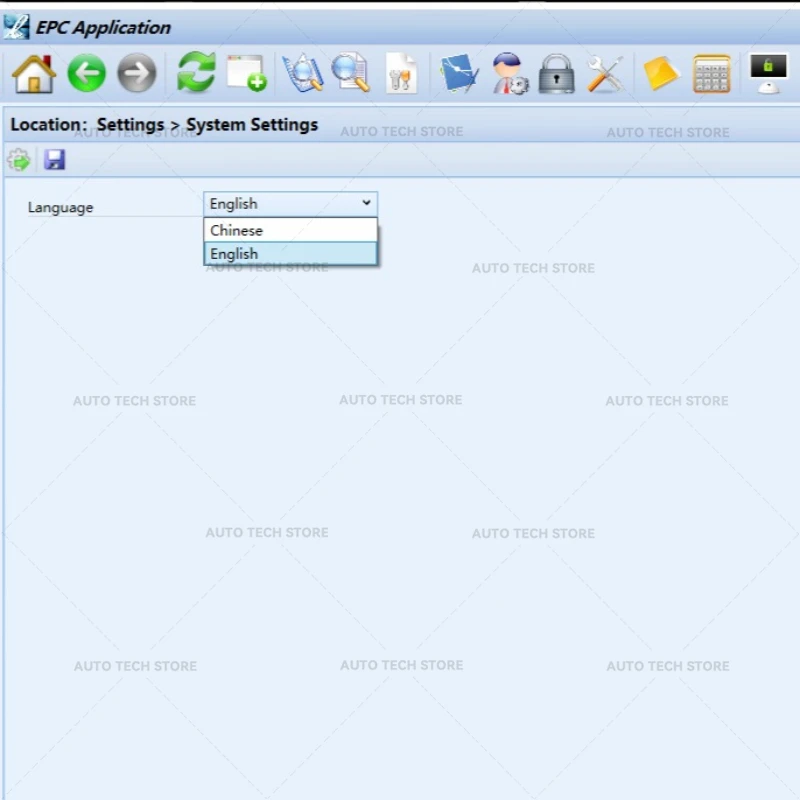Viewport: 800px width, 800px height.
Task: Click the EPC Application logo icon
Action: (16, 27)
